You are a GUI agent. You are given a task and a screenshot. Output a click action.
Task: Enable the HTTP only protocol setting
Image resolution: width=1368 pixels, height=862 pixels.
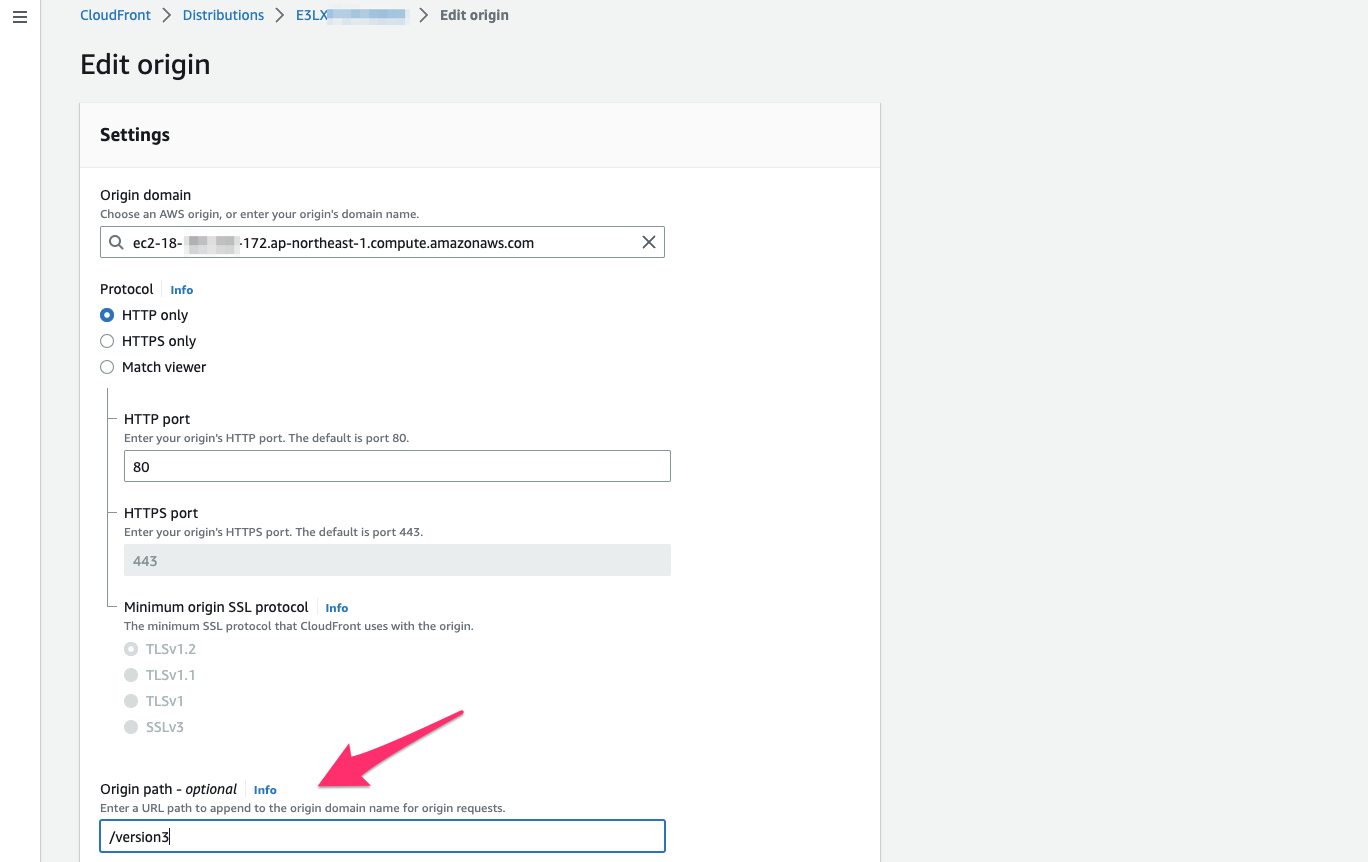click(x=107, y=315)
